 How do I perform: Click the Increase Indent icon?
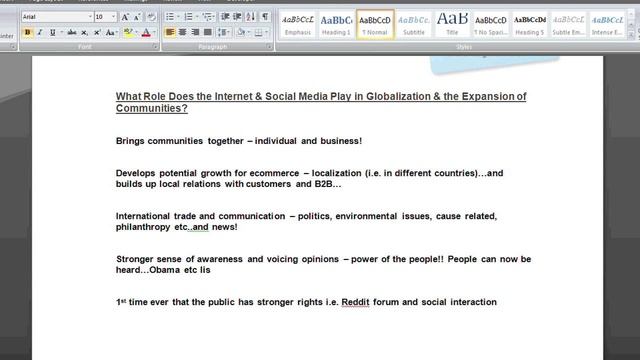[x=237, y=17]
